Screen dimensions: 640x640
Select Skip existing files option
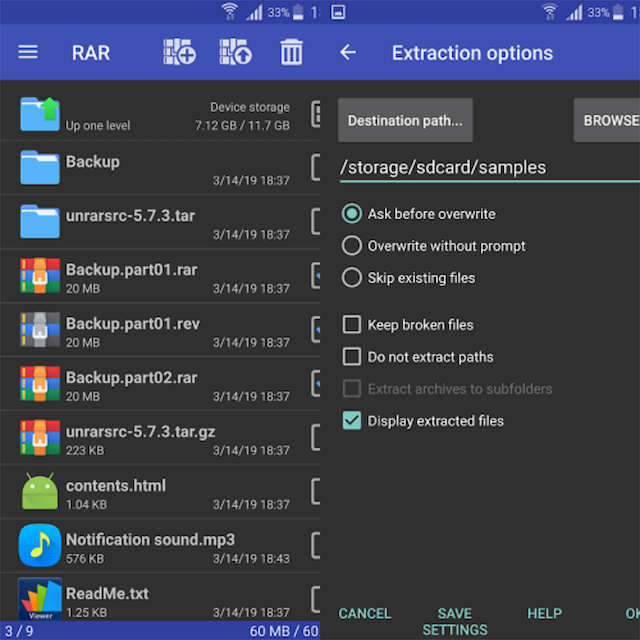click(x=352, y=278)
